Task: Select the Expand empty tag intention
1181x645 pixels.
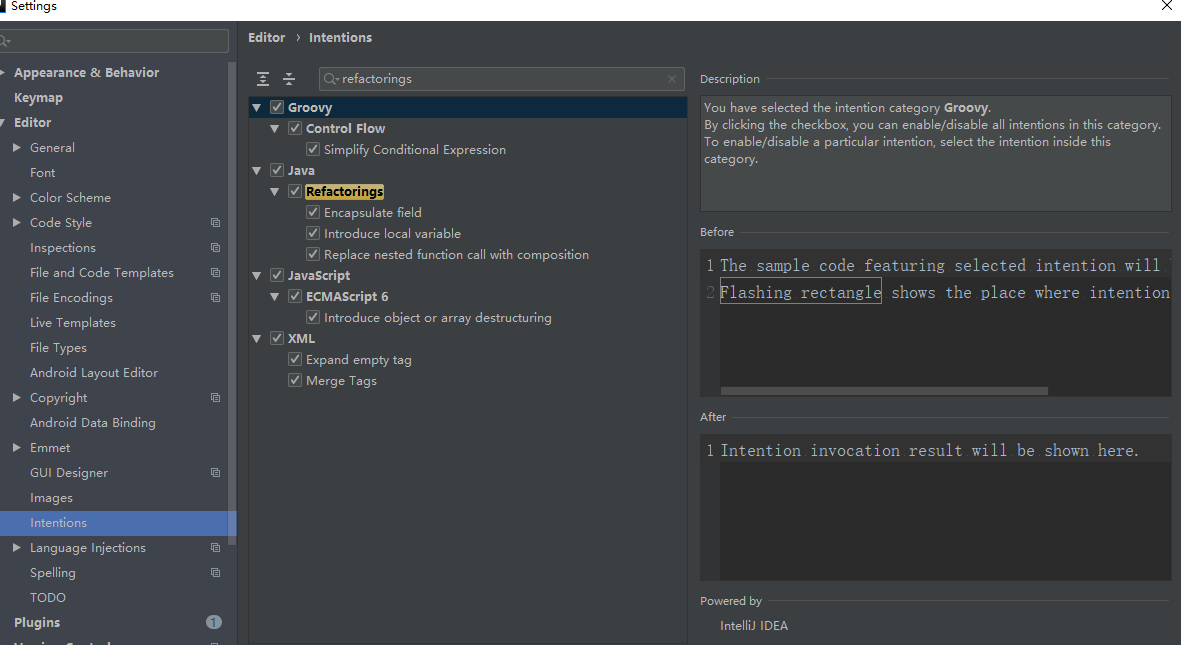Action: coord(358,360)
